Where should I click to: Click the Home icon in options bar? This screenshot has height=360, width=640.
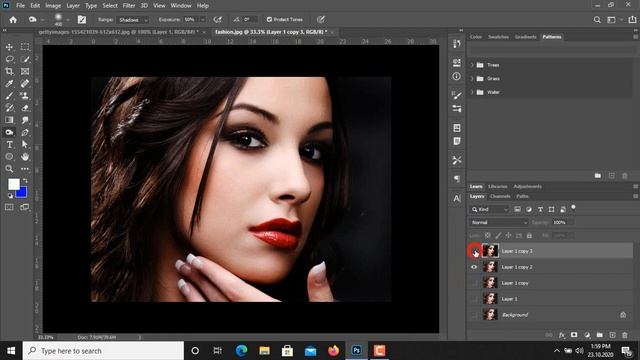[13, 20]
